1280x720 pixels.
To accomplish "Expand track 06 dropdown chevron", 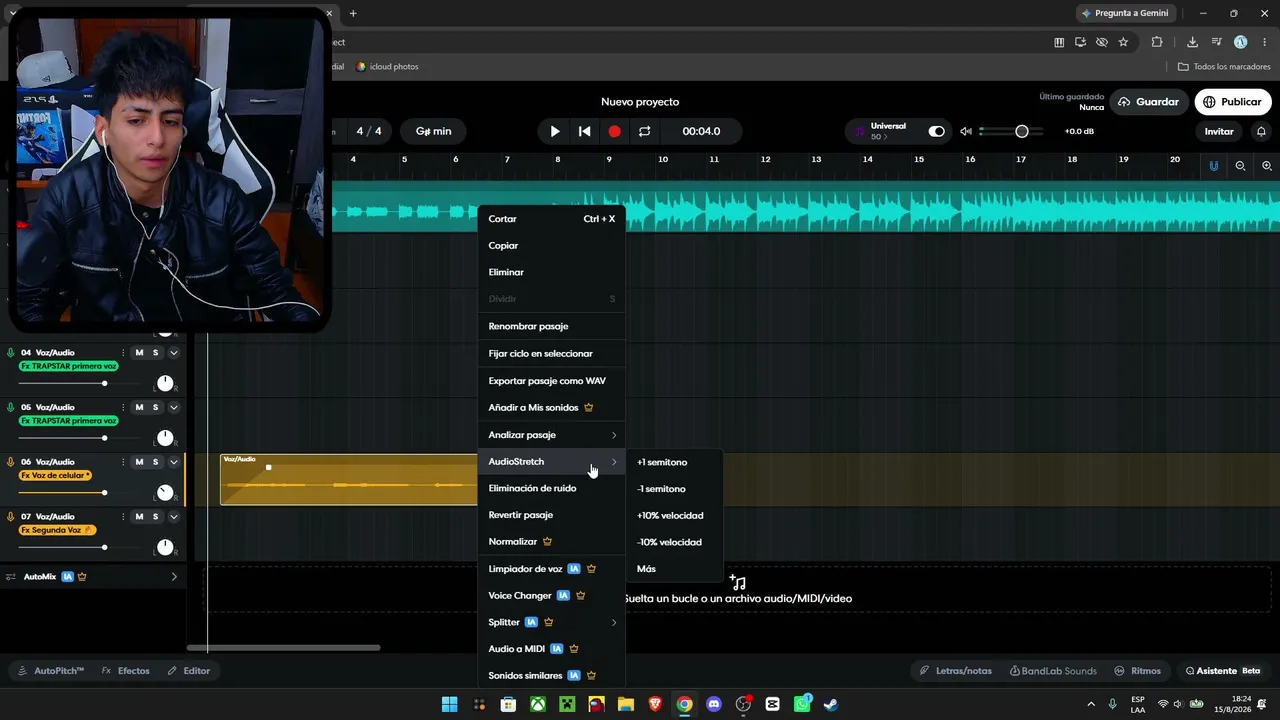I will click(174, 462).
